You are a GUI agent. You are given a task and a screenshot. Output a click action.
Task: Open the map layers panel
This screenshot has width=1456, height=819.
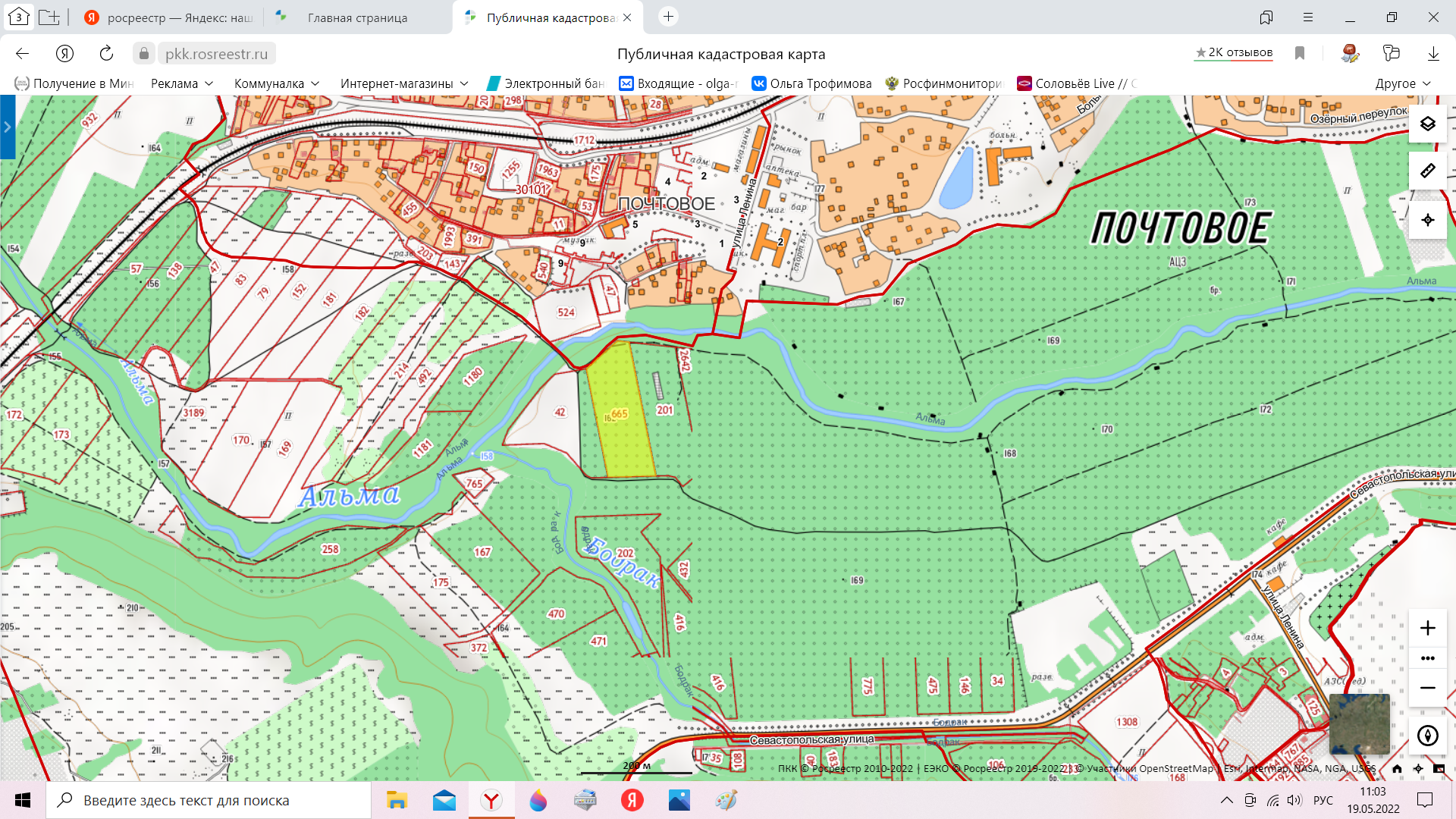[1427, 124]
